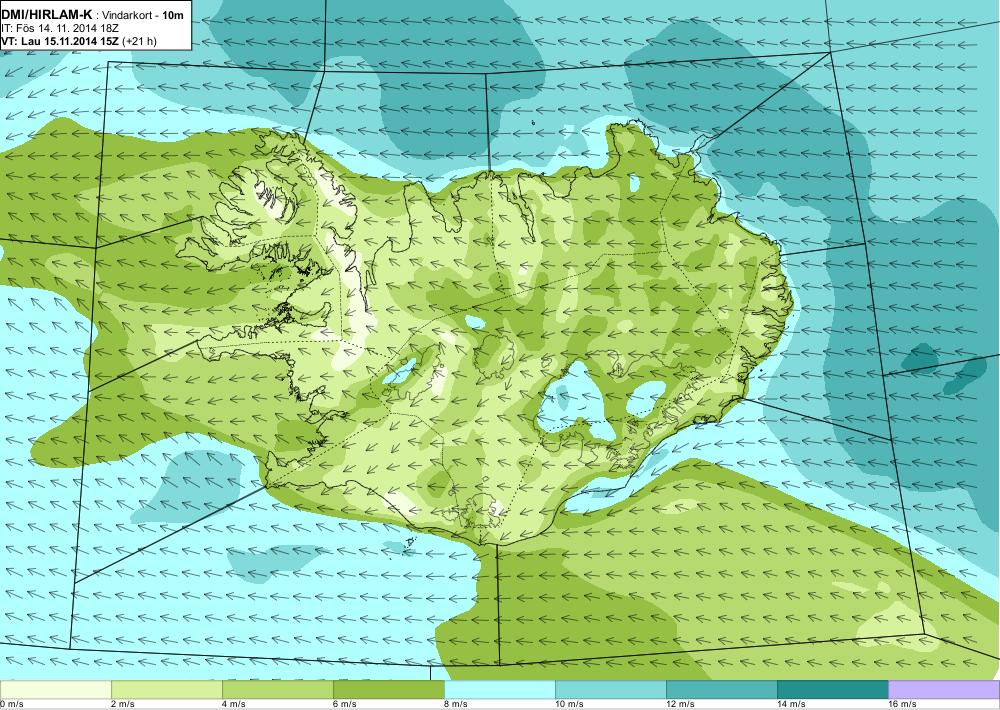The width and height of the screenshot is (1000, 710).
Task: Select the purple 16 m/s legend color
Action: 944,689
